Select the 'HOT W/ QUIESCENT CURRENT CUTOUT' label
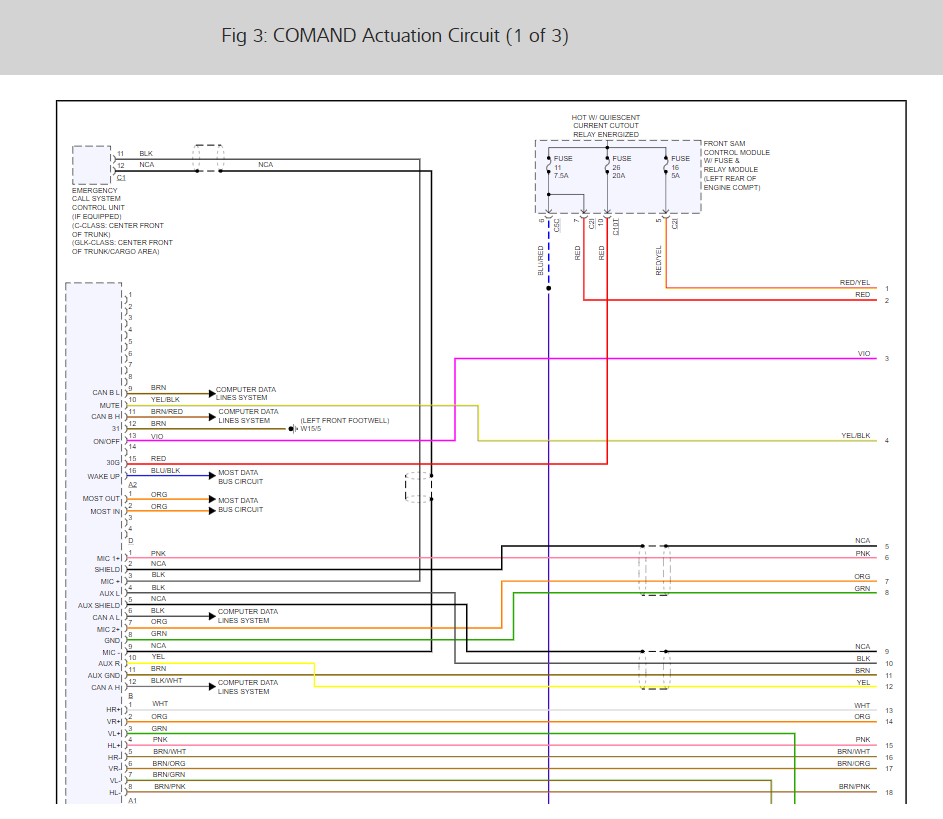The height and width of the screenshot is (819, 943). [x=606, y=121]
